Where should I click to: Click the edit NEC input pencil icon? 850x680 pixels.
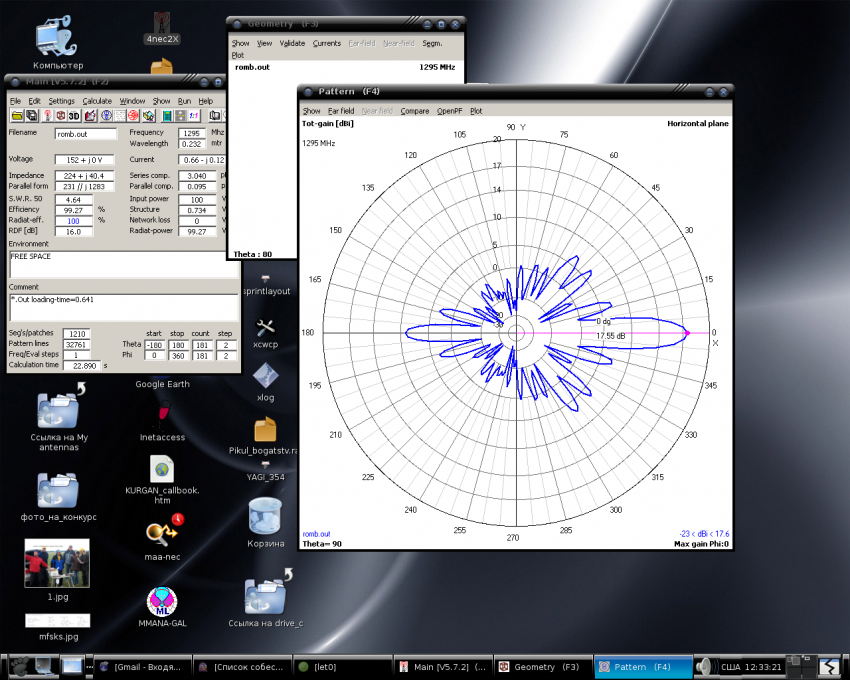coord(89,116)
